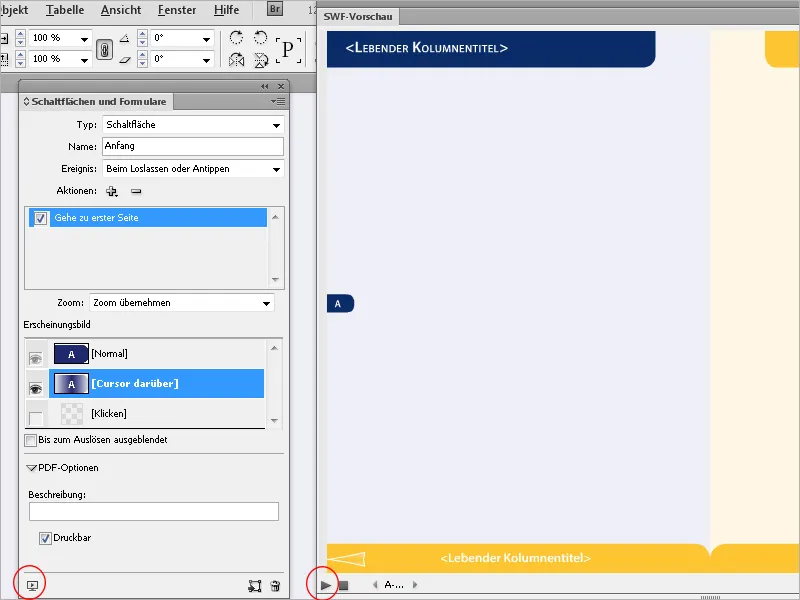Select the SWF-Vorschau tab
The height and width of the screenshot is (600, 800).
pyautogui.click(x=358, y=16)
